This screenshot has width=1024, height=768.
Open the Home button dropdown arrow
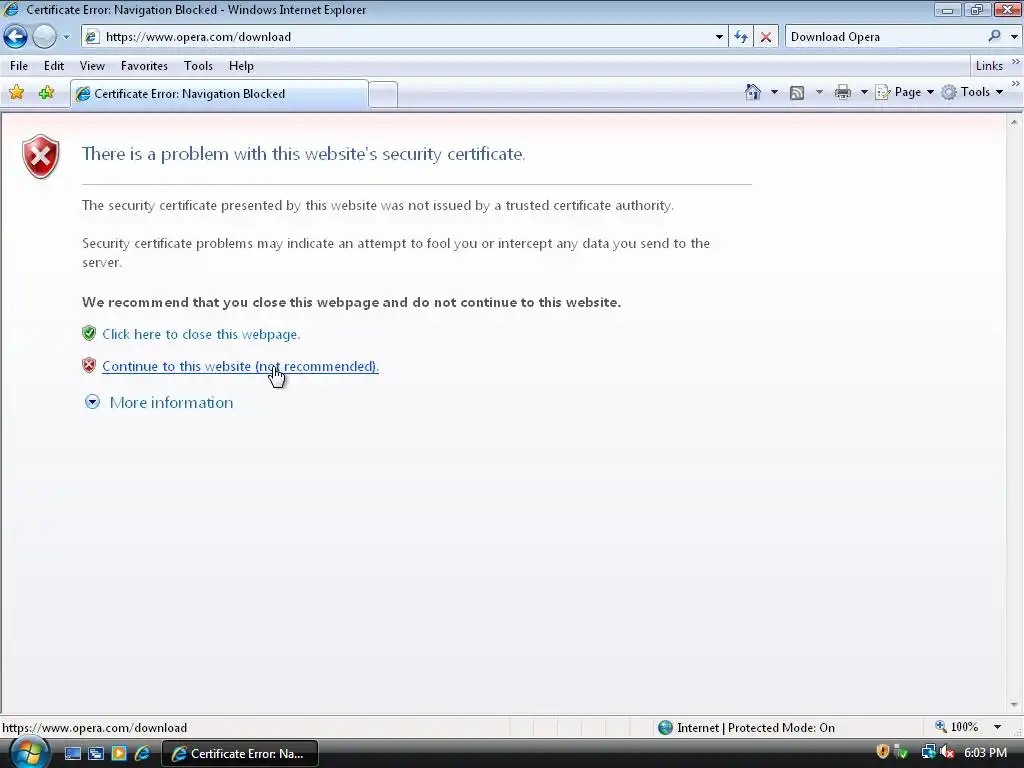775,92
